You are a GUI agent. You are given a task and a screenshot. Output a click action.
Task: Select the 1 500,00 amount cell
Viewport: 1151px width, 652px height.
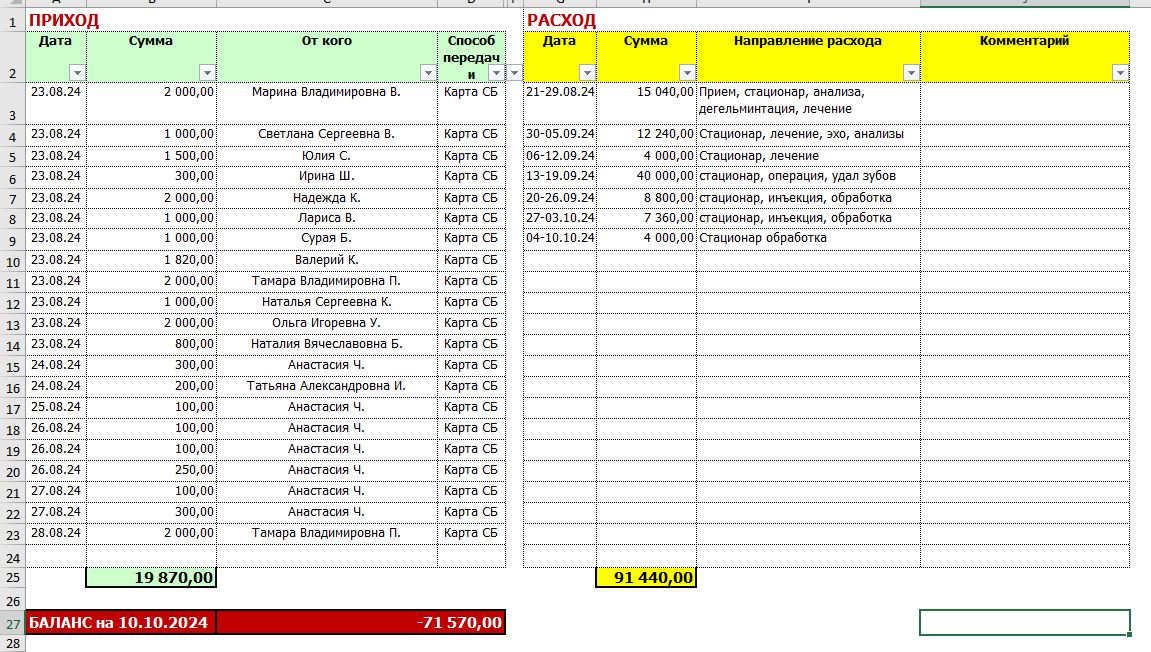point(151,156)
